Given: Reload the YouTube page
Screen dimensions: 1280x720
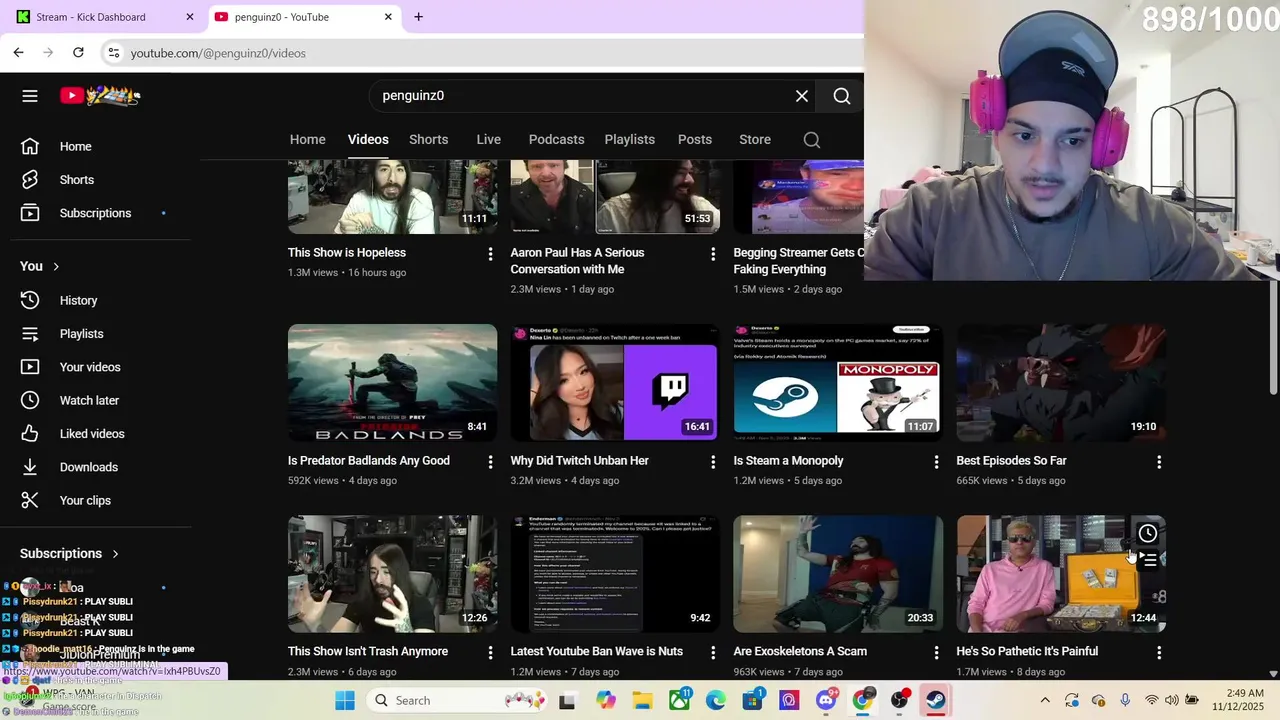Looking at the screenshot, I should pyautogui.click(x=78, y=52).
